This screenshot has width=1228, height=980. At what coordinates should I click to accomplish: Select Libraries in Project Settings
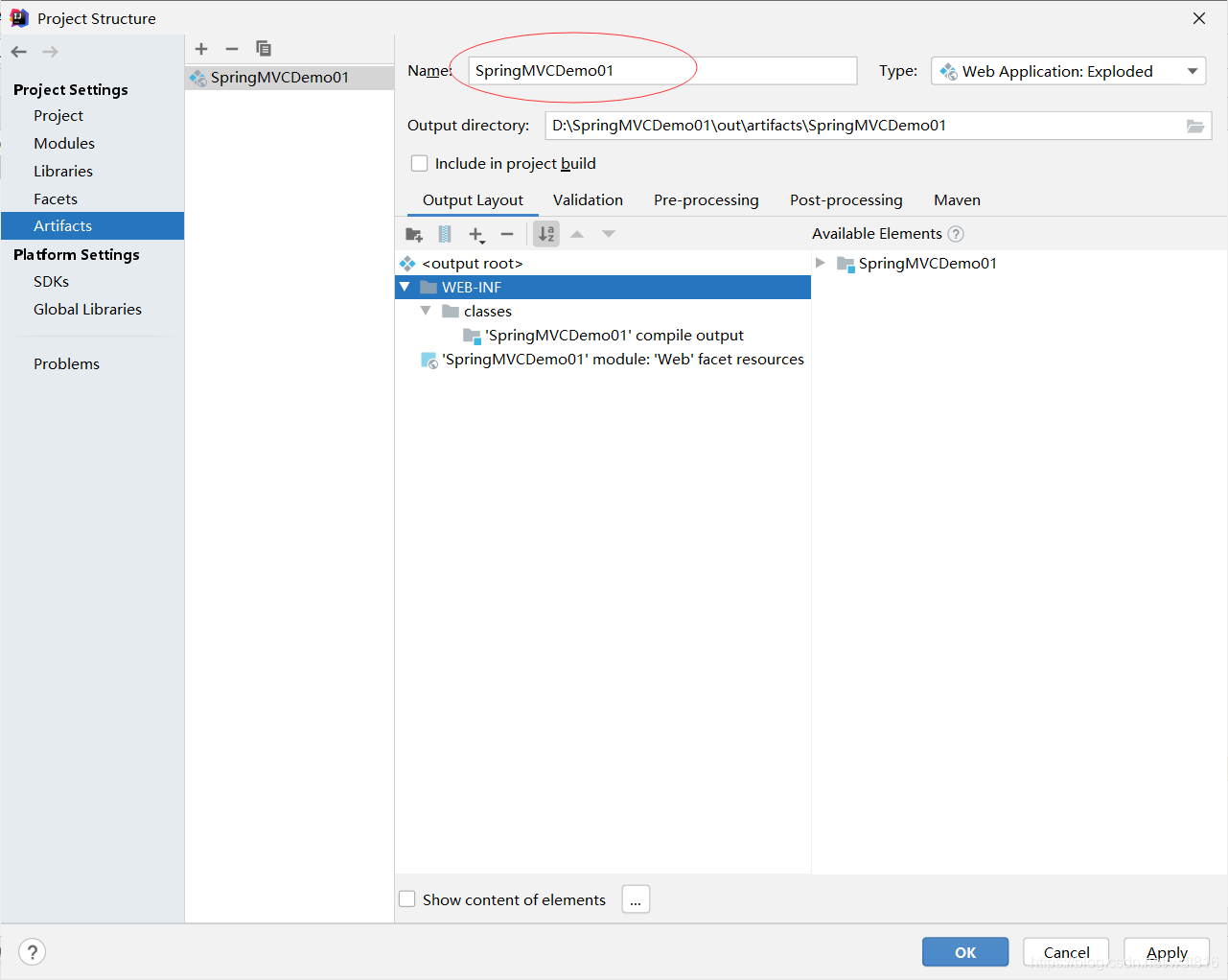[63, 171]
